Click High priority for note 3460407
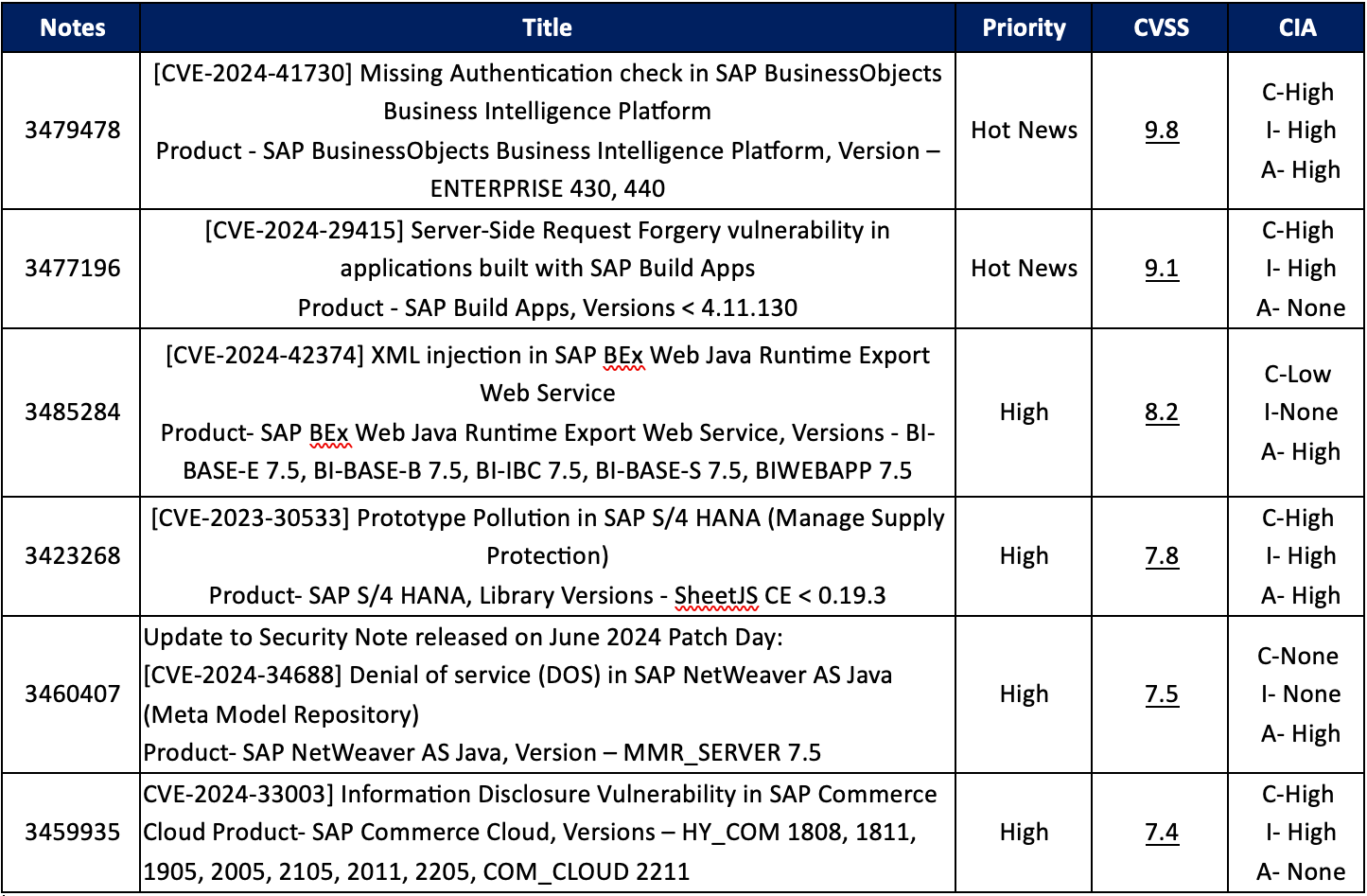1367x896 pixels. click(x=1024, y=694)
